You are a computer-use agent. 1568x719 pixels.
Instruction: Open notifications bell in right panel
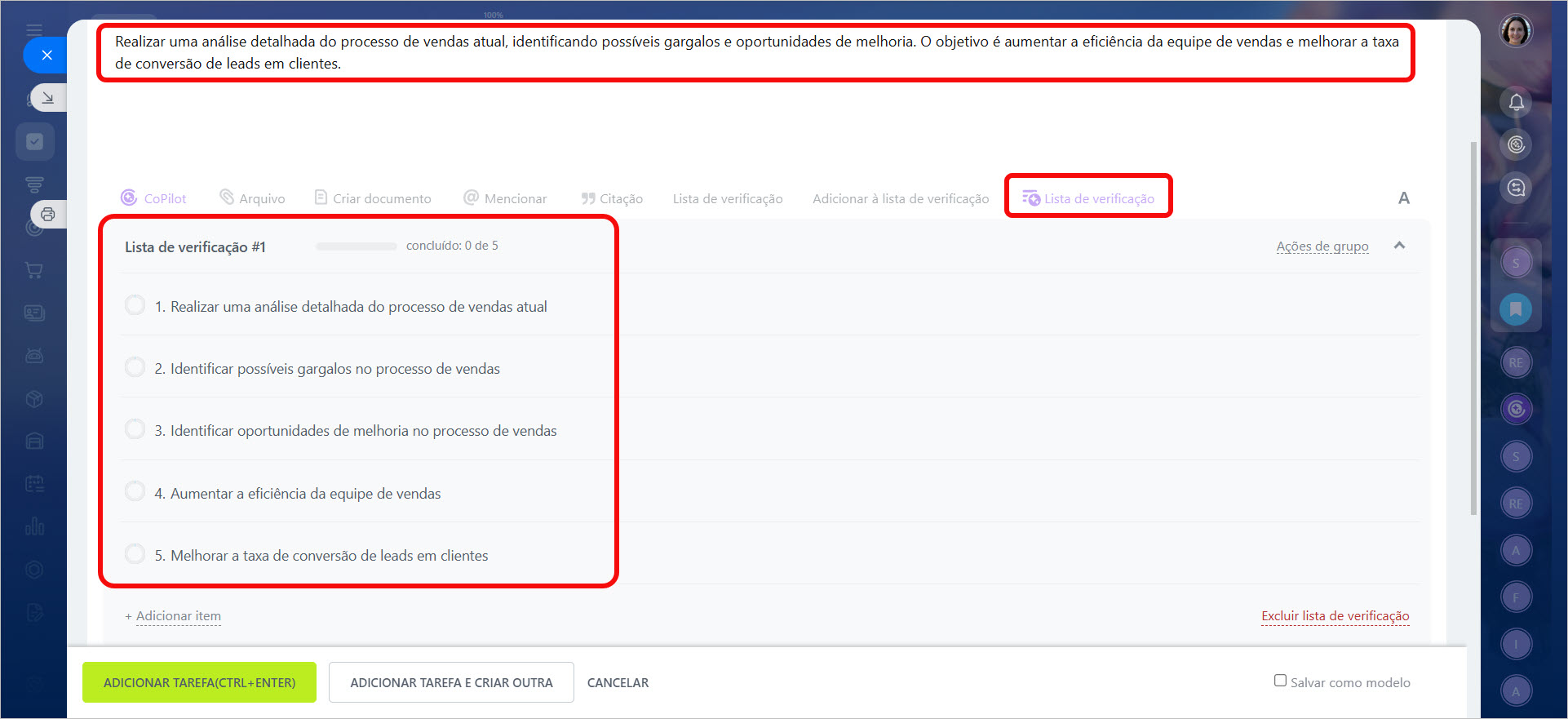coord(1516,102)
